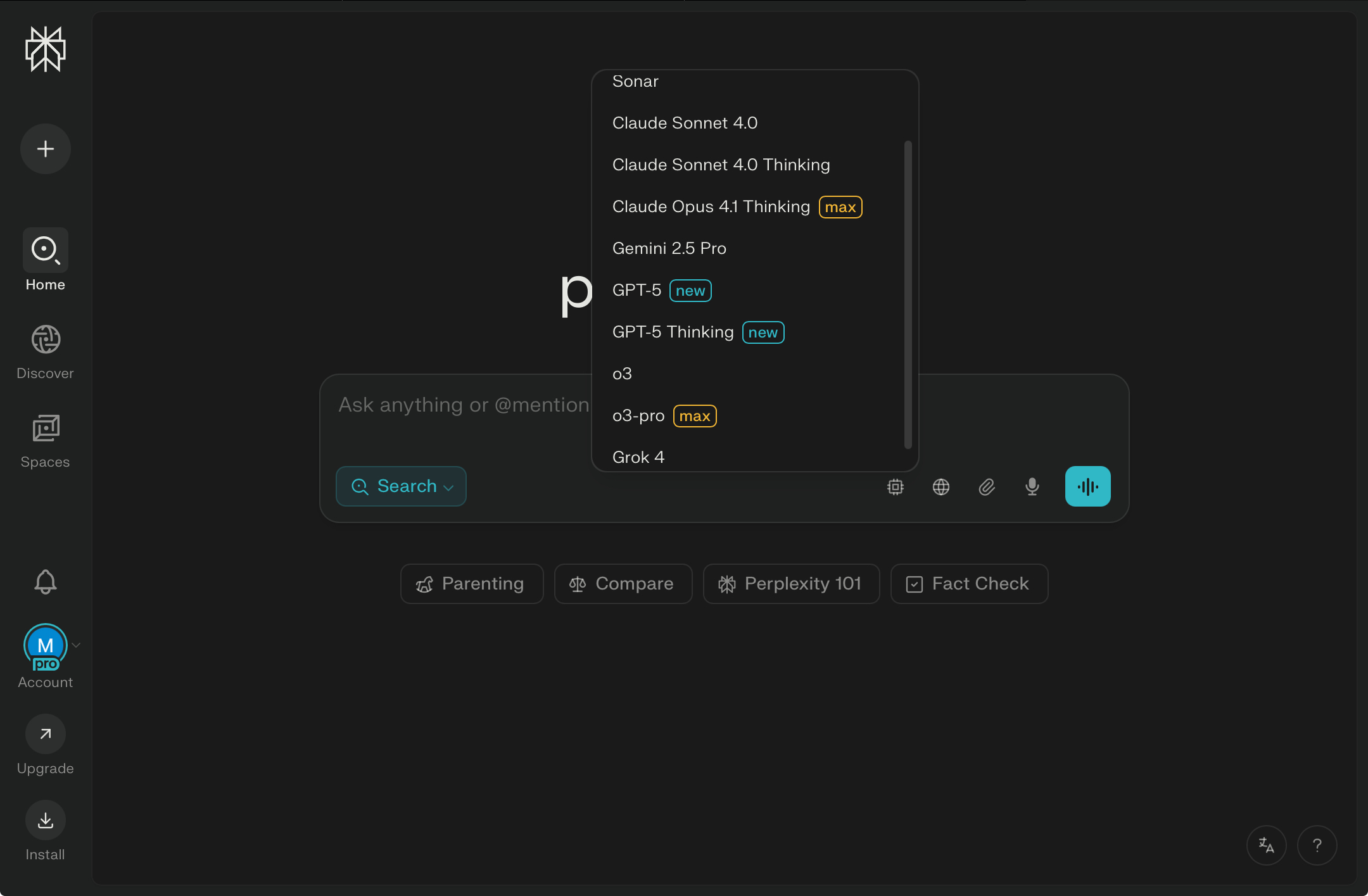View notifications bell icon

point(46,581)
